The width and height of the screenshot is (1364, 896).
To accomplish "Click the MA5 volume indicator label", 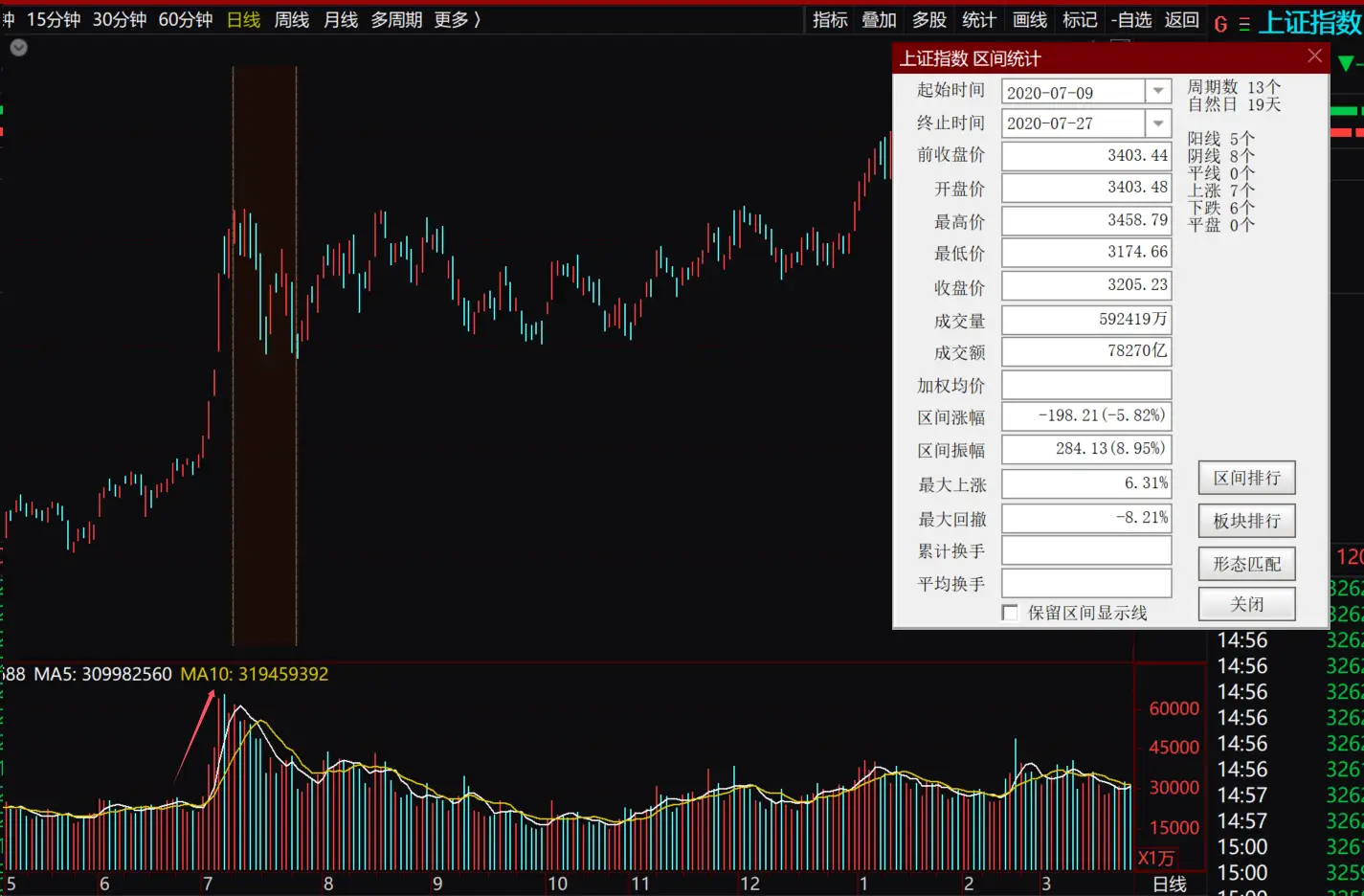I will [x=103, y=674].
